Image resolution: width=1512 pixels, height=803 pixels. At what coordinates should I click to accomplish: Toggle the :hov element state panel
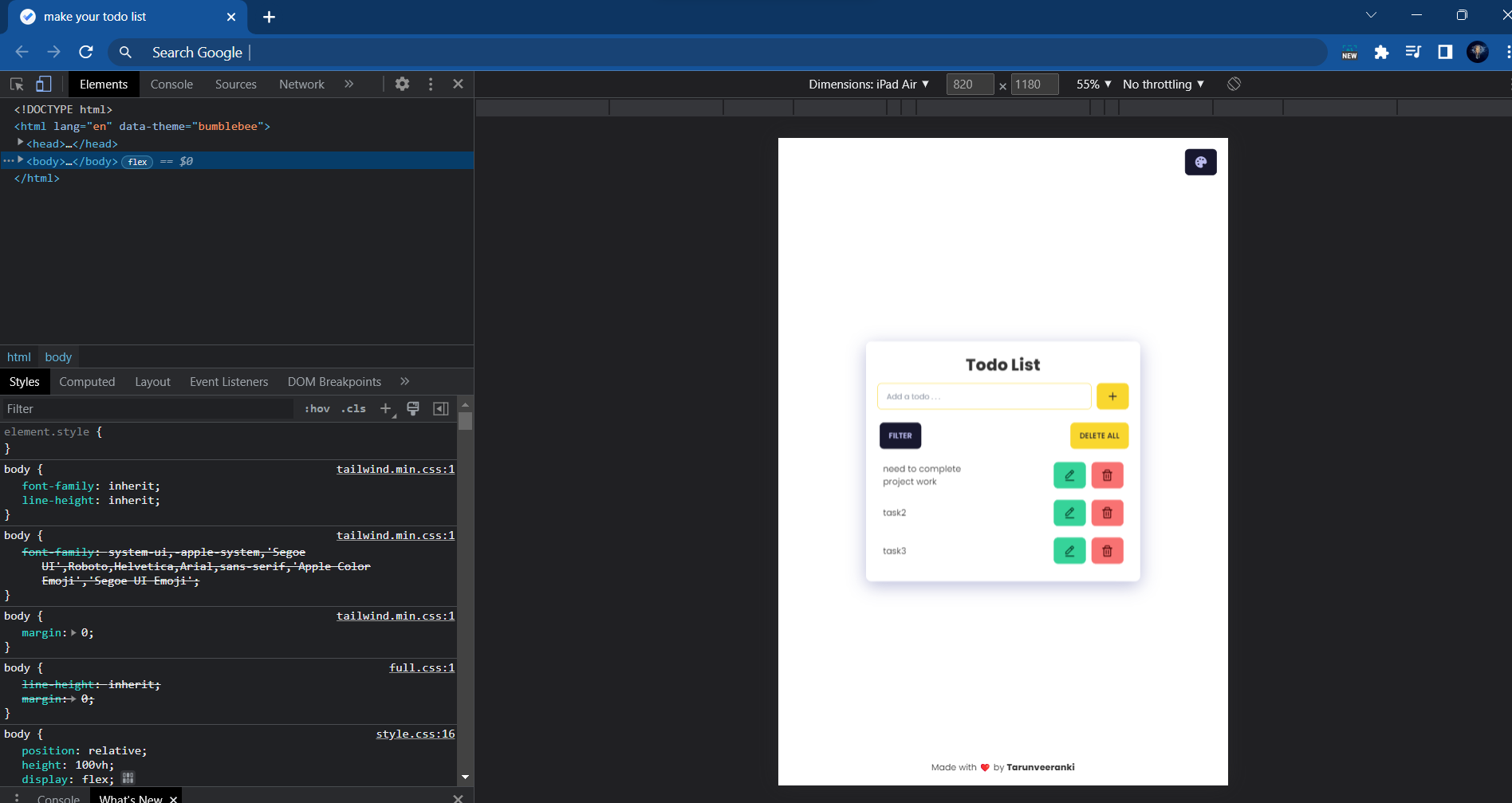(x=317, y=409)
